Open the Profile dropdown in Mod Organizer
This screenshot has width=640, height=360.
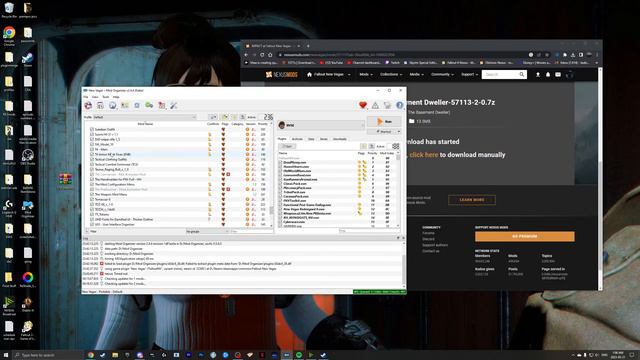click(145, 117)
